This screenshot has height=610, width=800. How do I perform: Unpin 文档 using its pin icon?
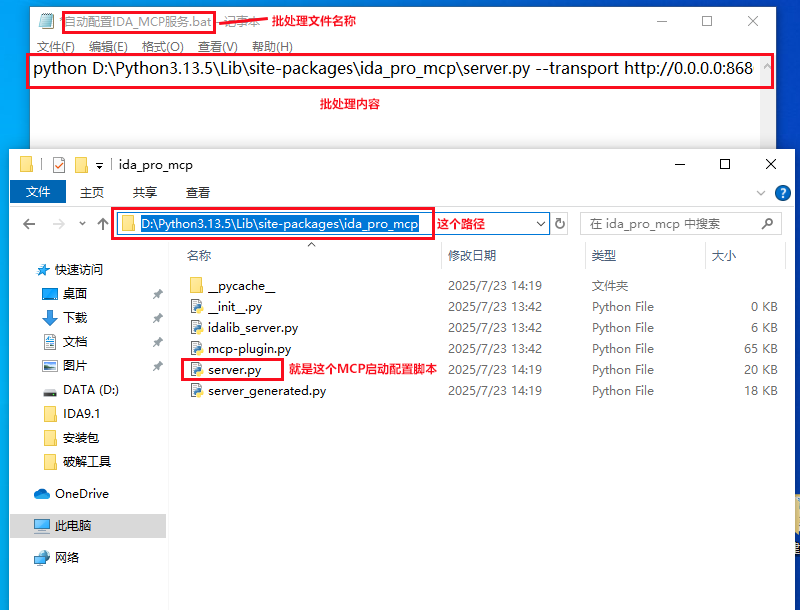[x=158, y=342]
